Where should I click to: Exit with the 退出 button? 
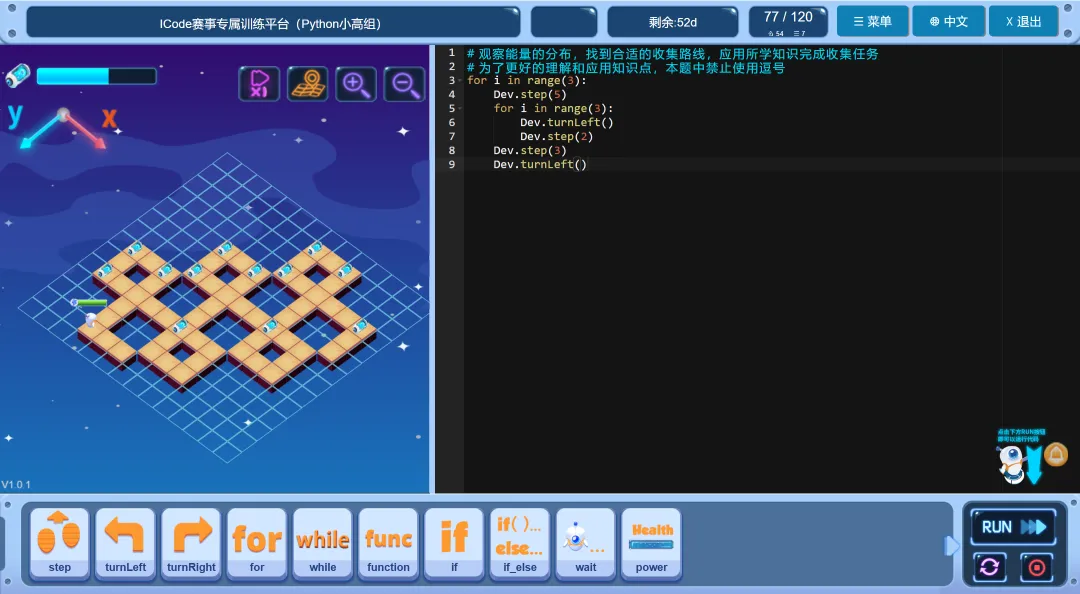pyautogui.click(x=1024, y=21)
